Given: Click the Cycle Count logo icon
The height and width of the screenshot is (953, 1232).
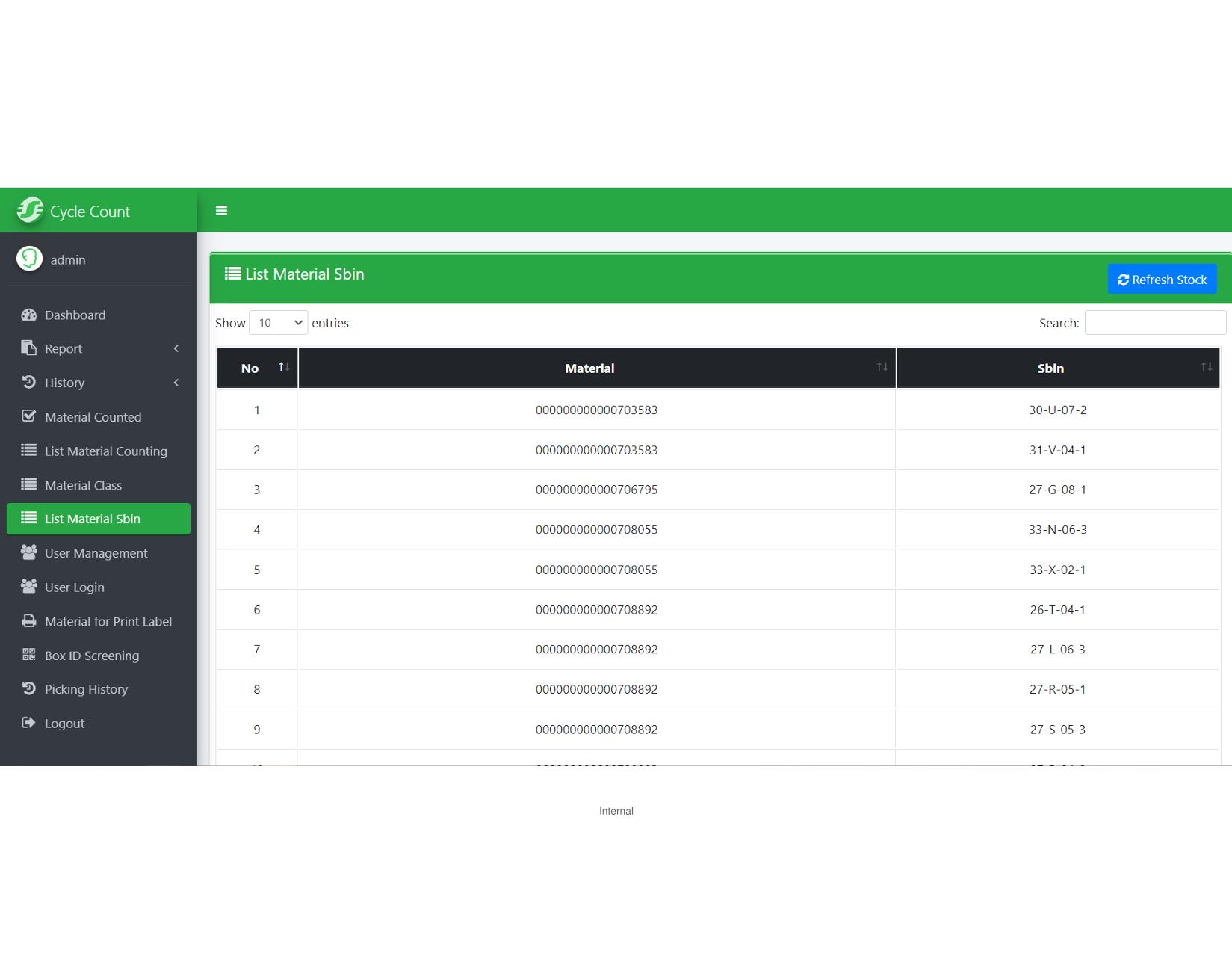Looking at the screenshot, I should 31,210.
